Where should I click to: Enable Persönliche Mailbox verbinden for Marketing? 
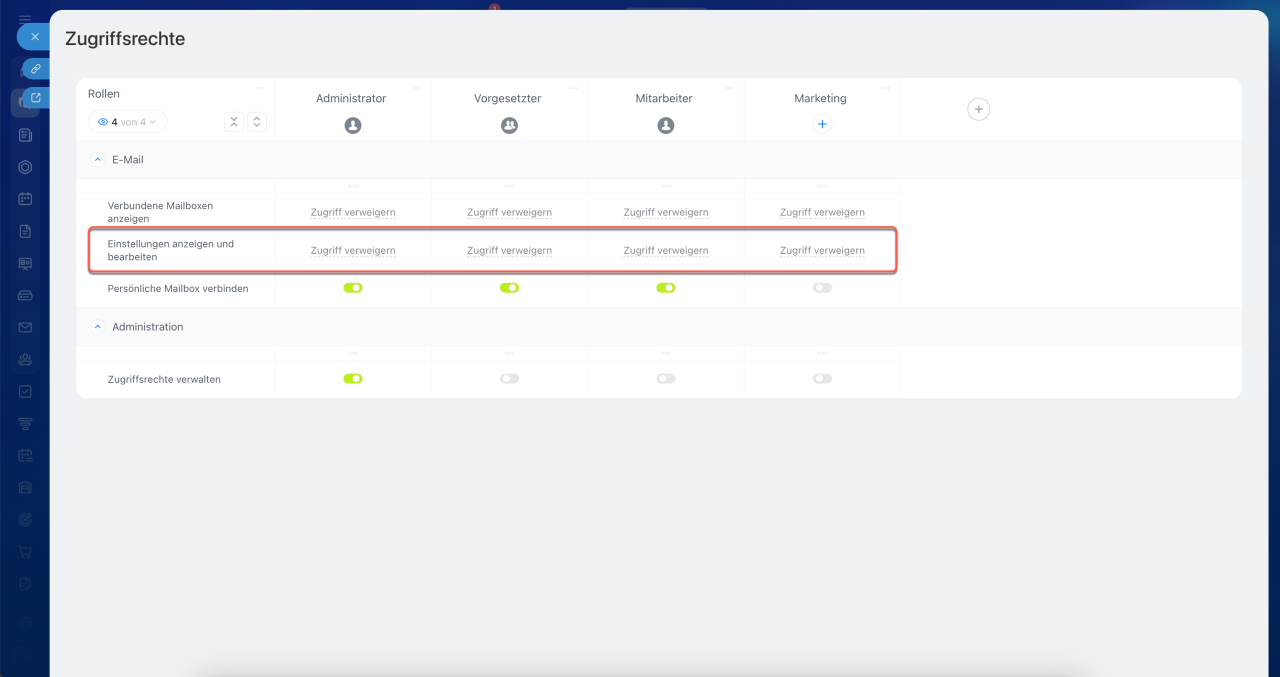click(822, 288)
